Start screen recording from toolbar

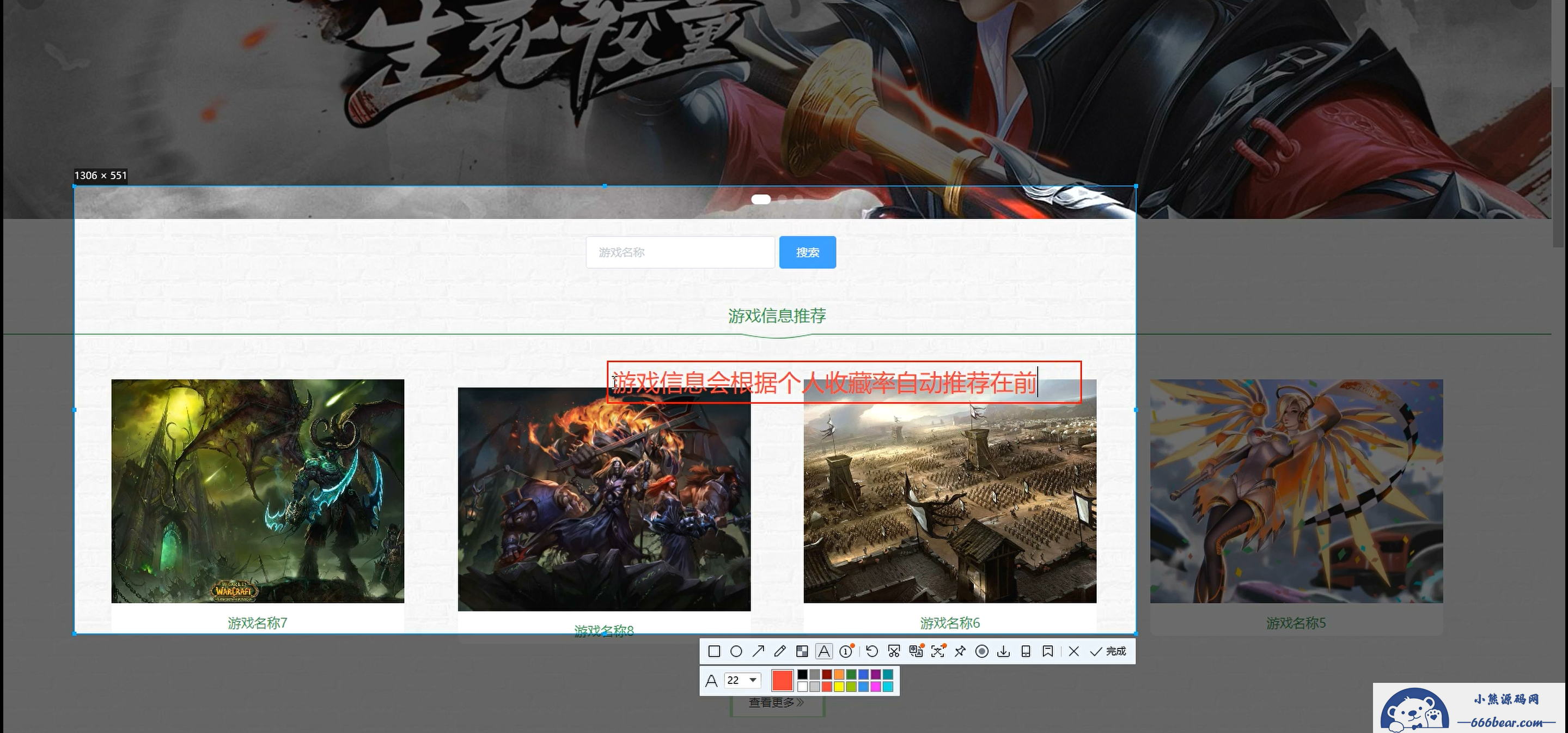[x=982, y=651]
